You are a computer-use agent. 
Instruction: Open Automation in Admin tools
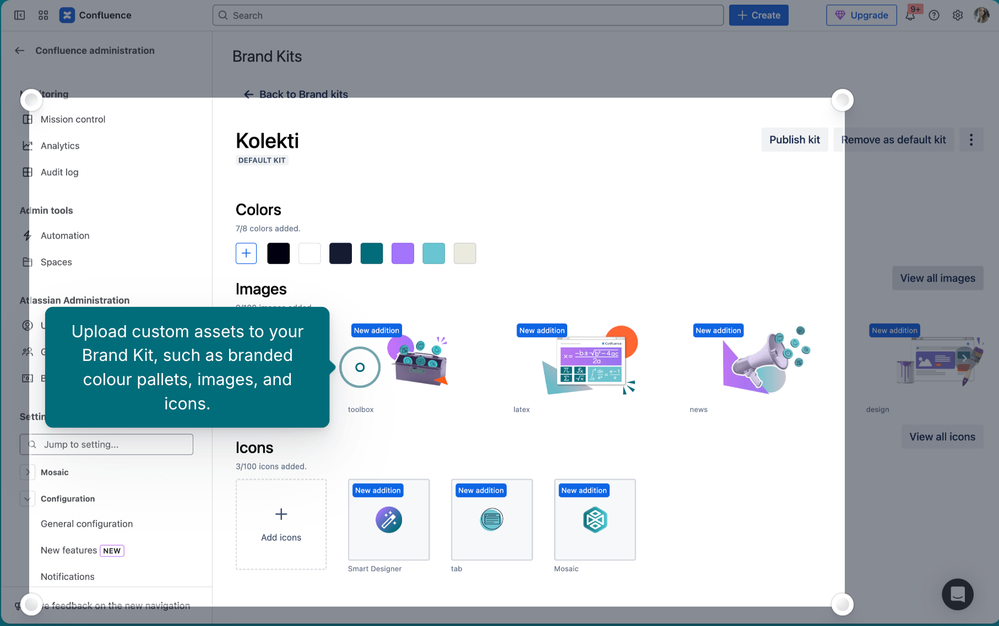pos(65,236)
